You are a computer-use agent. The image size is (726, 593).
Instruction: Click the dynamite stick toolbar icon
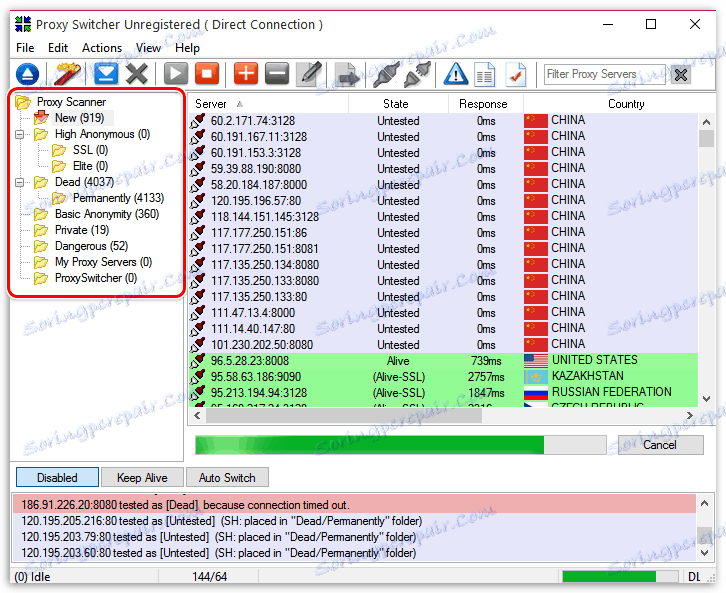[x=67, y=74]
